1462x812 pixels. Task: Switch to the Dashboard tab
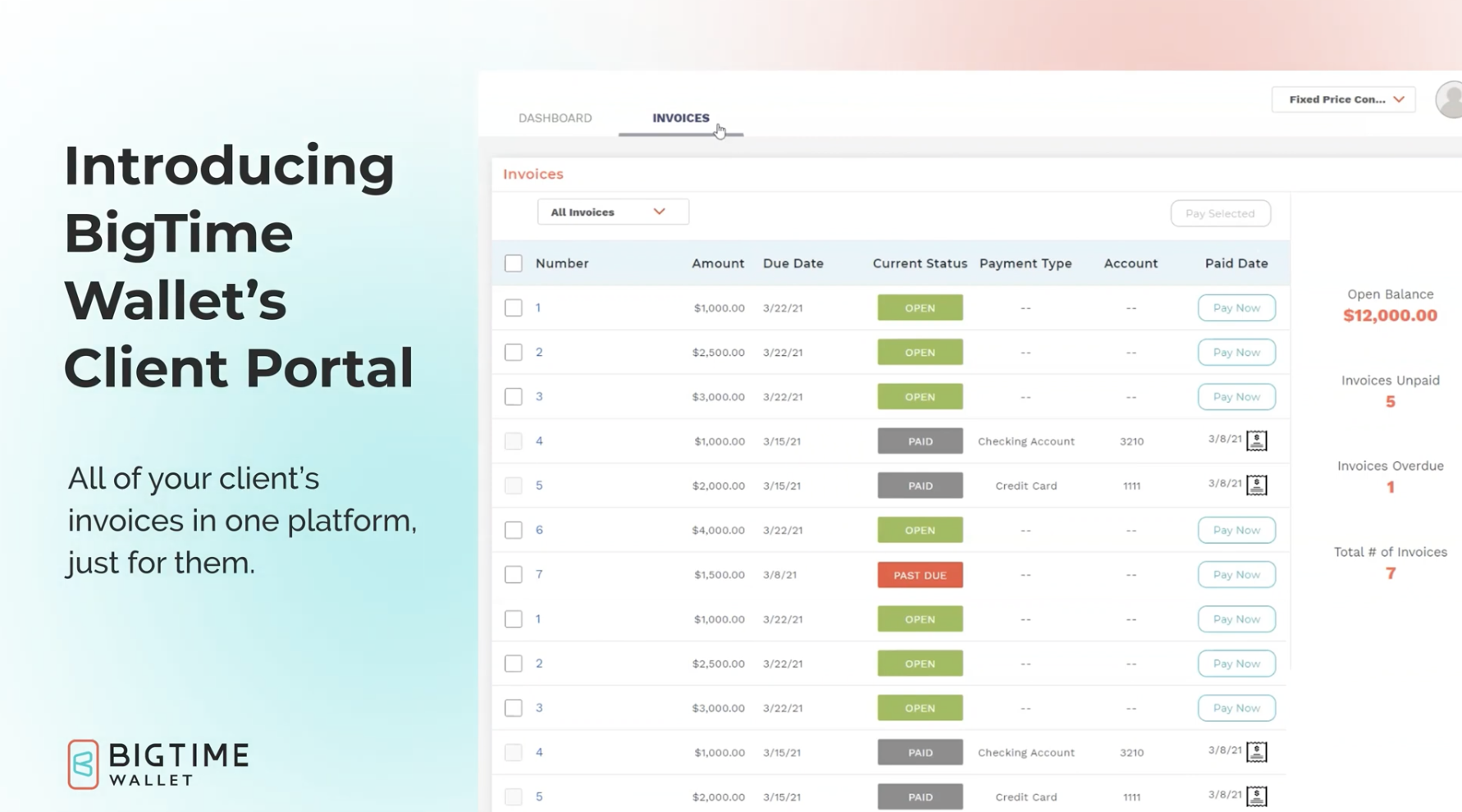pos(555,118)
